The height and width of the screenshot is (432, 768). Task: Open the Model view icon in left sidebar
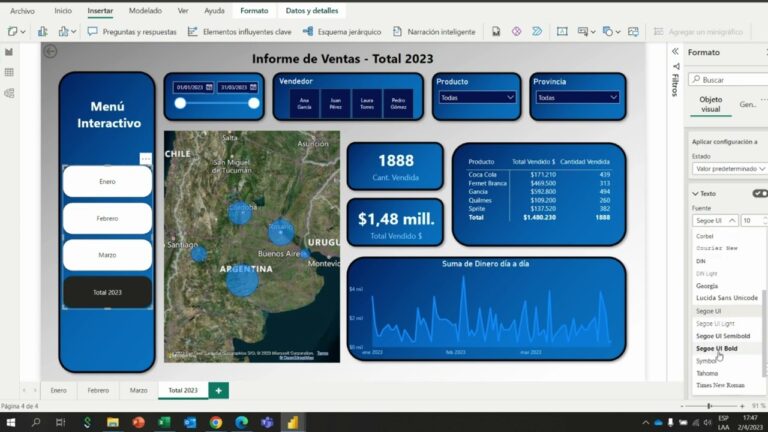[9, 93]
